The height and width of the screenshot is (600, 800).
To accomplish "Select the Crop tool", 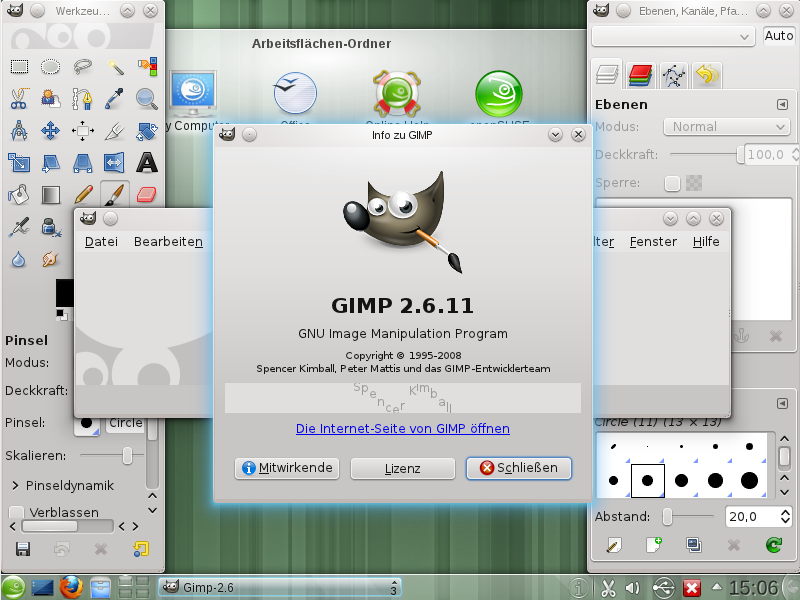I will pos(115,131).
